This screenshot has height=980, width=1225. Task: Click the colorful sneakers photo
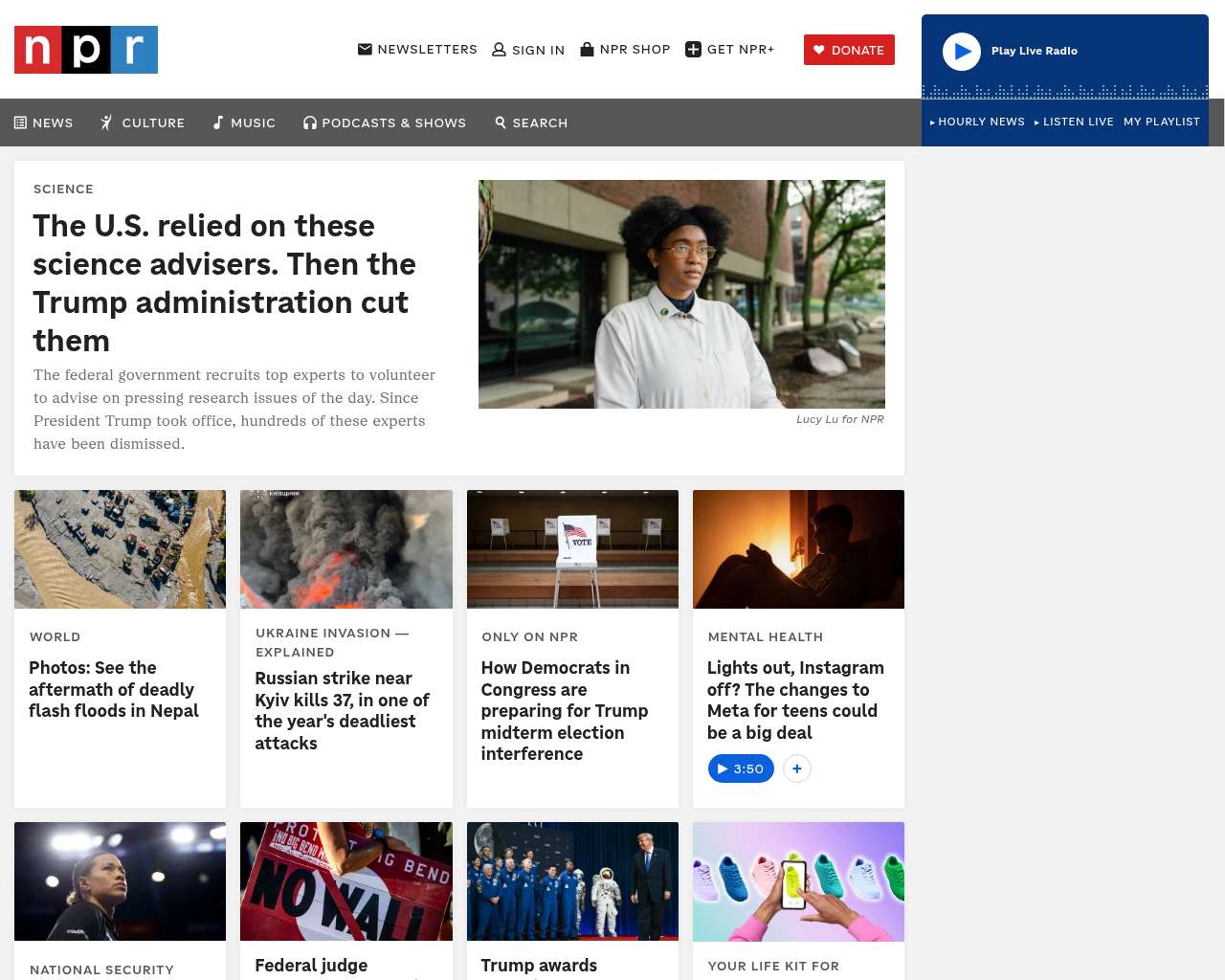pyautogui.click(x=798, y=881)
